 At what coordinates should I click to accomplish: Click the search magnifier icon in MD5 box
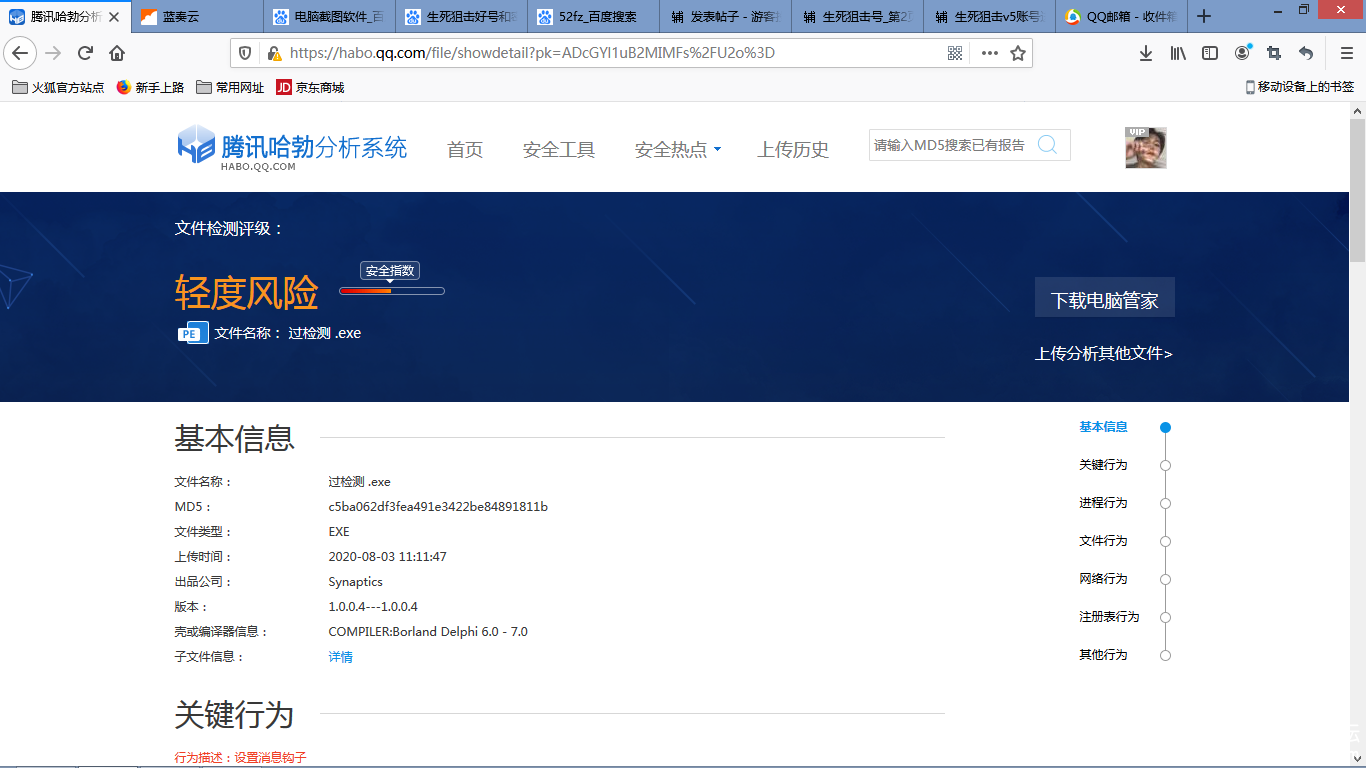pyautogui.click(x=1047, y=145)
